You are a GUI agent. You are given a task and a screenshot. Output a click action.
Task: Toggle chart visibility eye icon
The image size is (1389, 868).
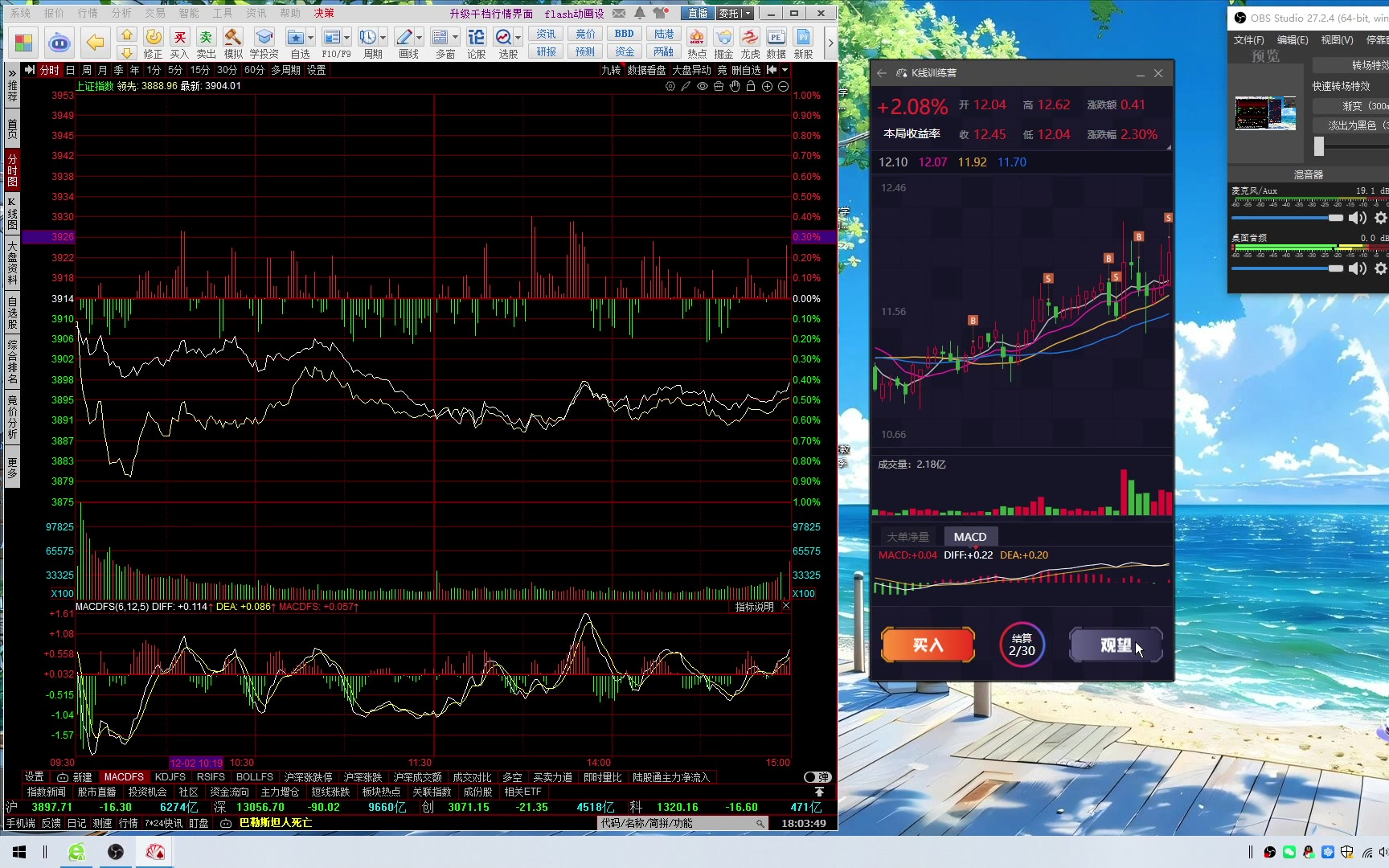click(x=703, y=86)
